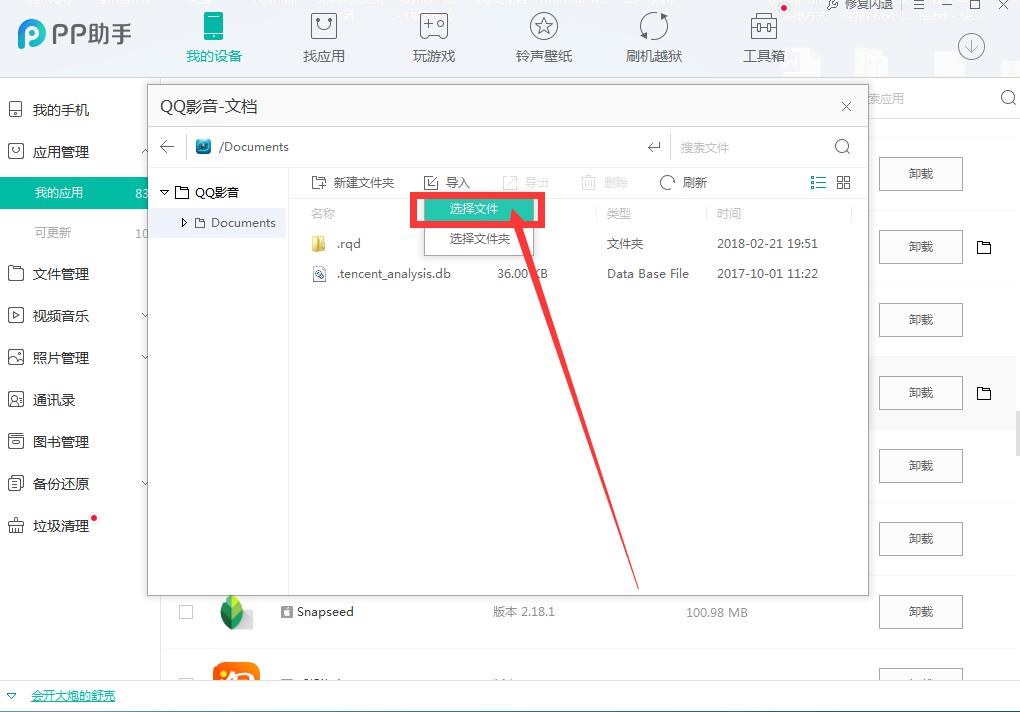Switch to list view icon
This screenshot has width=1020, height=712.
(x=818, y=183)
